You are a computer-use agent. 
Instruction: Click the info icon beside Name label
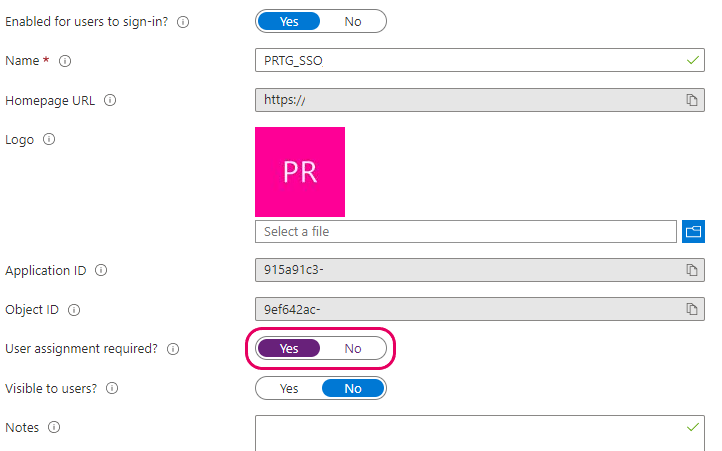65,61
